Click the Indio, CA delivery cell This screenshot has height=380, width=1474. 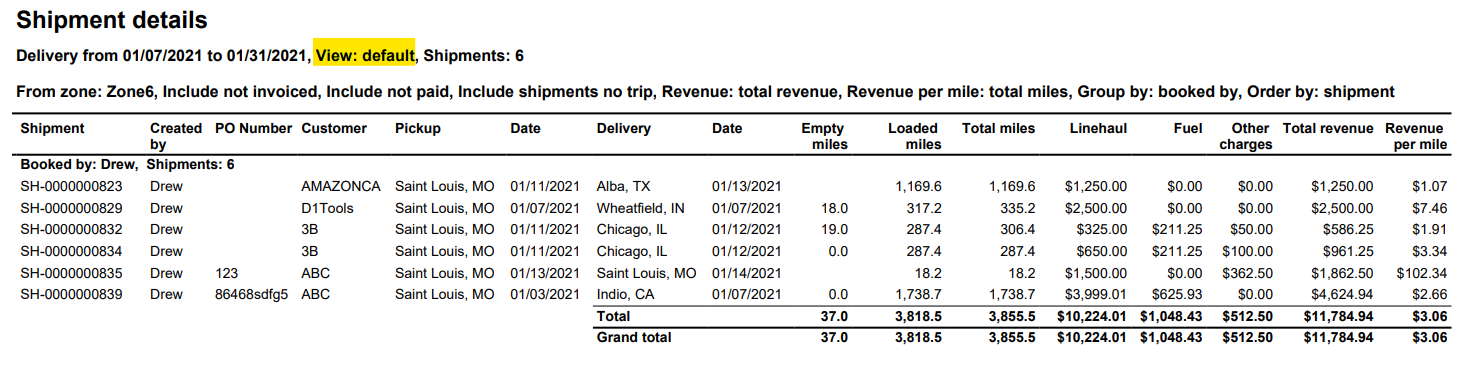(625, 294)
